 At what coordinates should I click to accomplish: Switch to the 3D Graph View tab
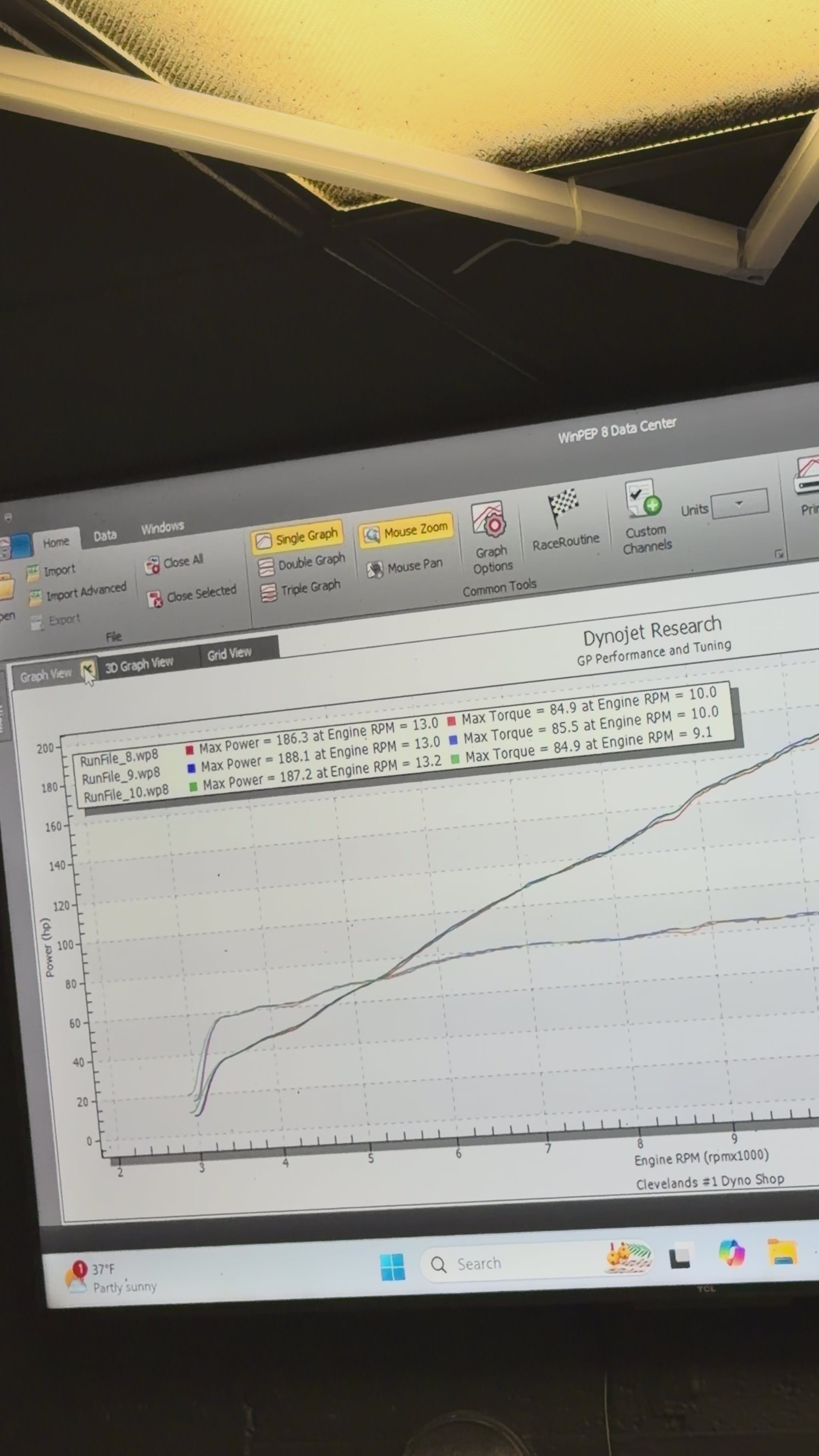coord(139,664)
